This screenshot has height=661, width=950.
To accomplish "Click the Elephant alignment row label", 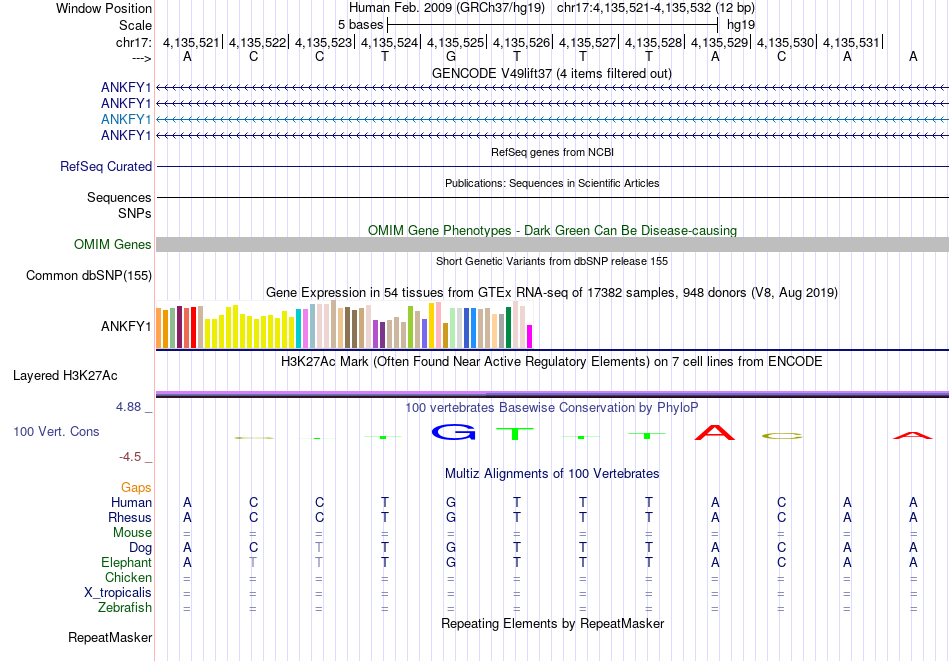I will tap(126, 562).
